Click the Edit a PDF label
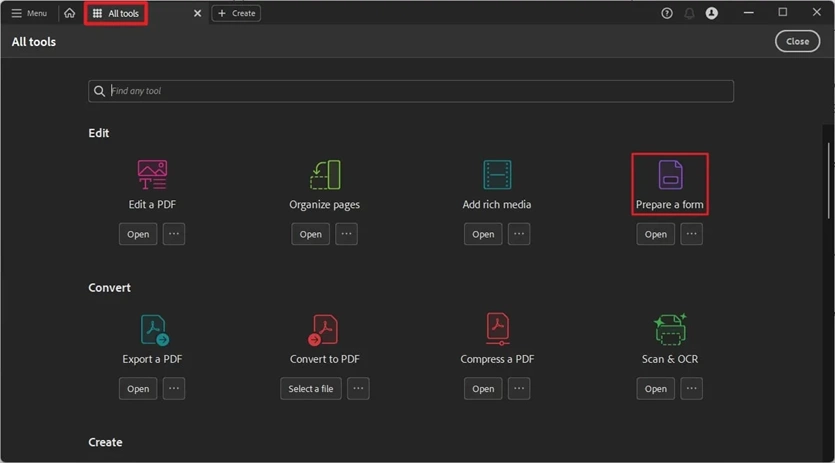Image resolution: width=835 pixels, height=463 pixels. point(152,205)
